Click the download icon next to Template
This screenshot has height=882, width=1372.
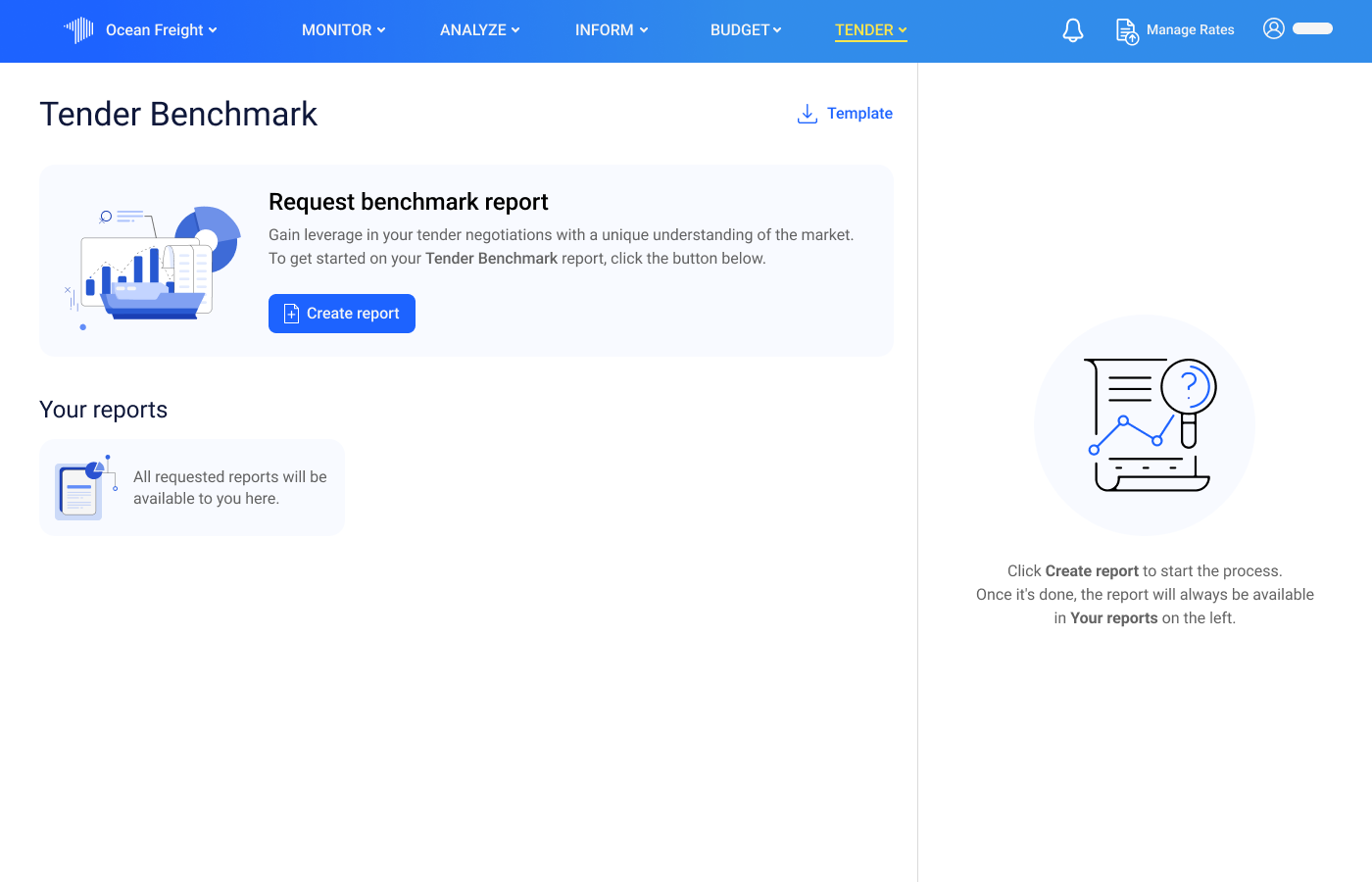807,113
